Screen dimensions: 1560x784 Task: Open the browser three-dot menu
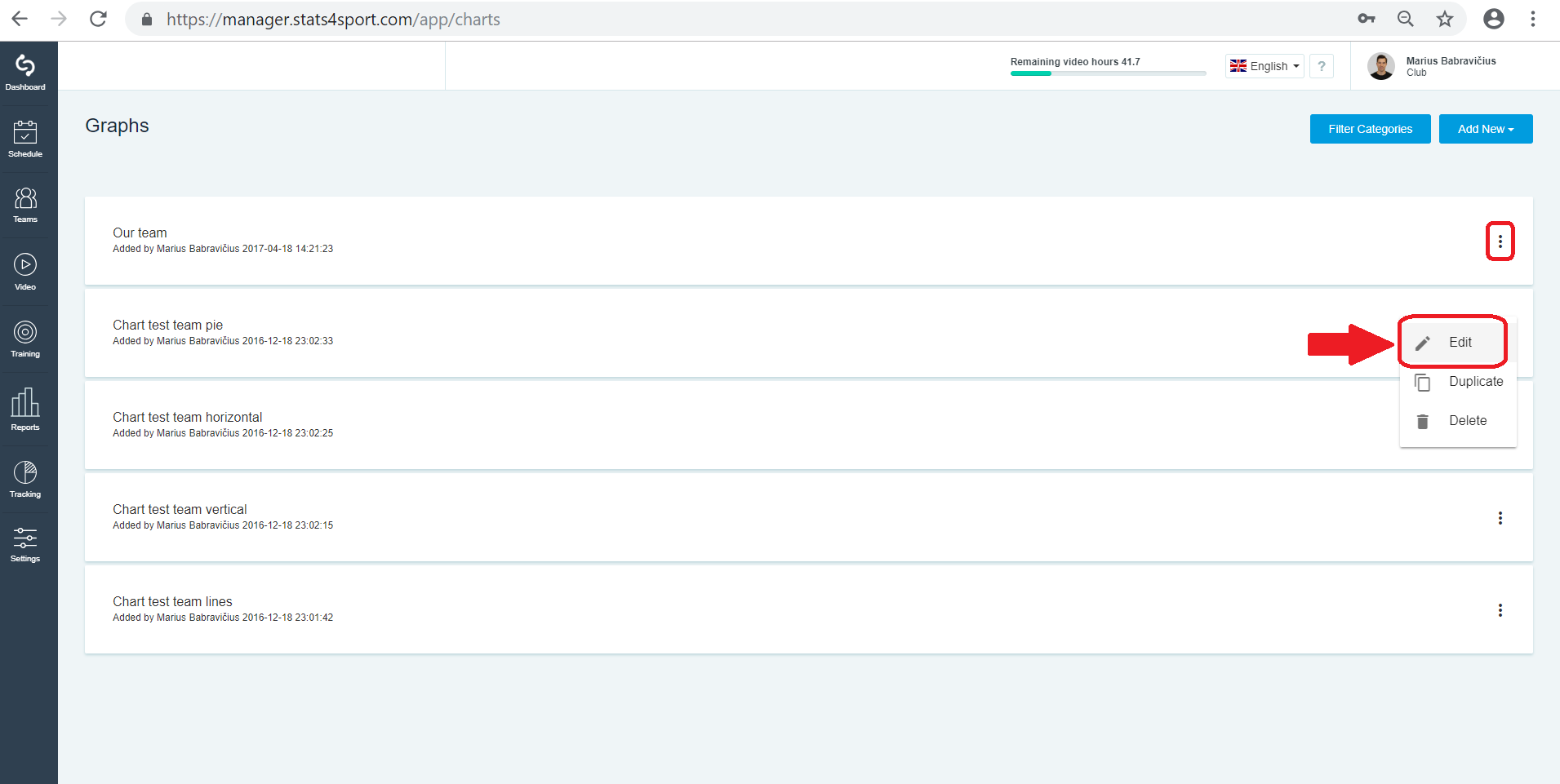(1533, 19)
